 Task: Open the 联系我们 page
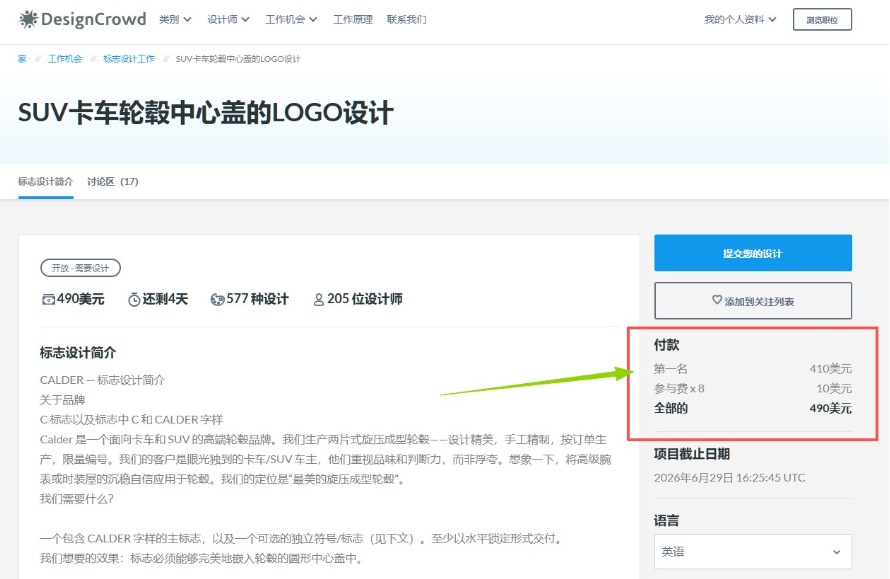[406, 19]
